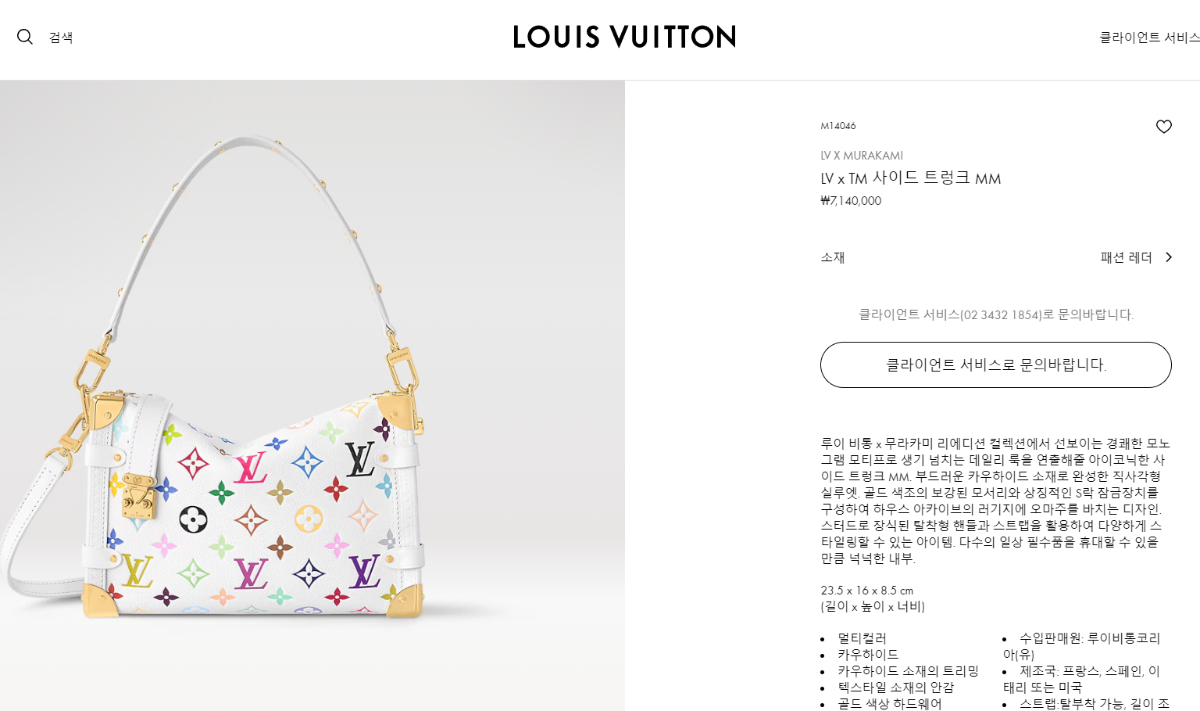This screenshot has width=1200, height=711.
Task: Select the client service phone number line
Action: 996,314
